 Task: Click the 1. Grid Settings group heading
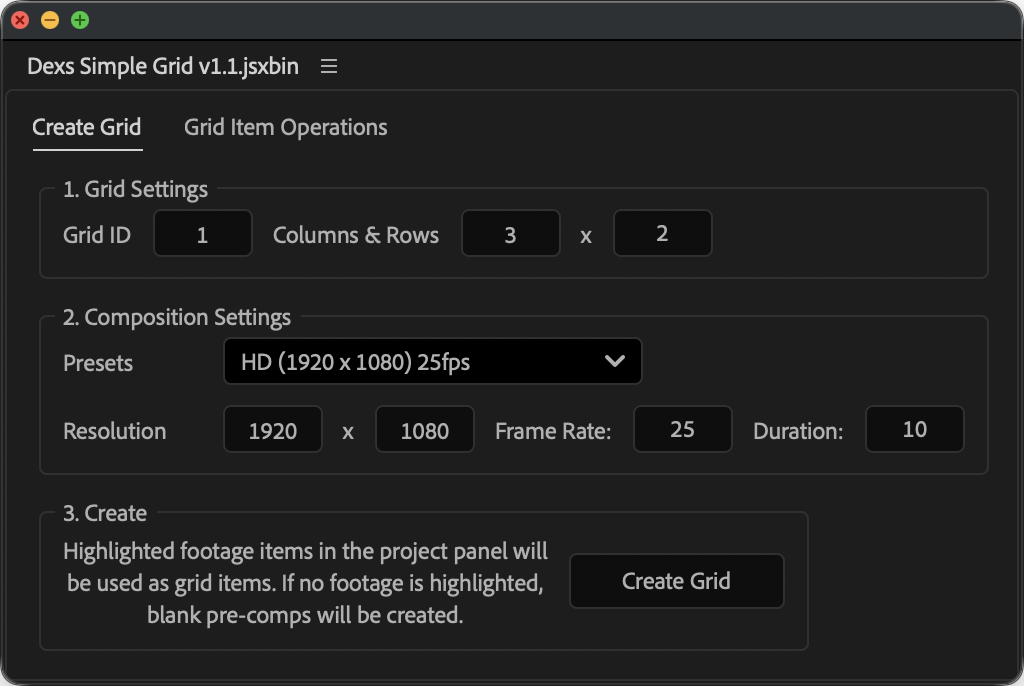click(135, 189)
